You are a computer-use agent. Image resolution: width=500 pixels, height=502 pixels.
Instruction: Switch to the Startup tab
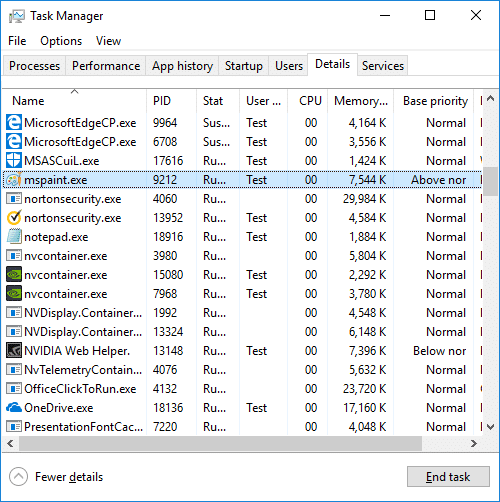click(x=244, y=66)
